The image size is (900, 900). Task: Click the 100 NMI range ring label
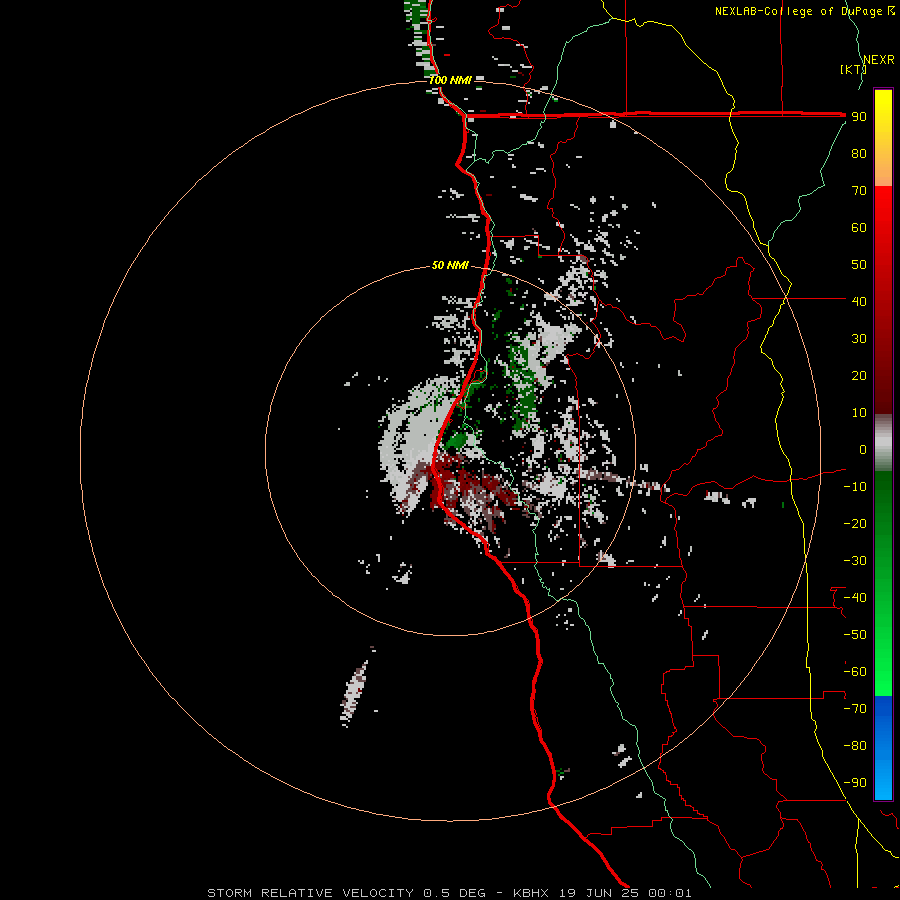point(450,80)
